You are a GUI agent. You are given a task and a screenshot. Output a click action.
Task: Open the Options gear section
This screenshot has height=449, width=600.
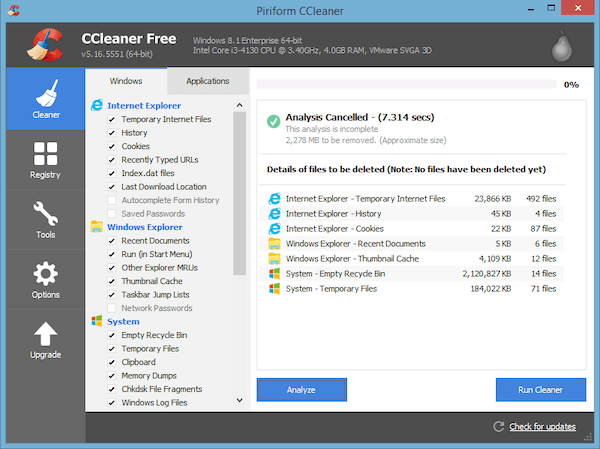(46, 280)
